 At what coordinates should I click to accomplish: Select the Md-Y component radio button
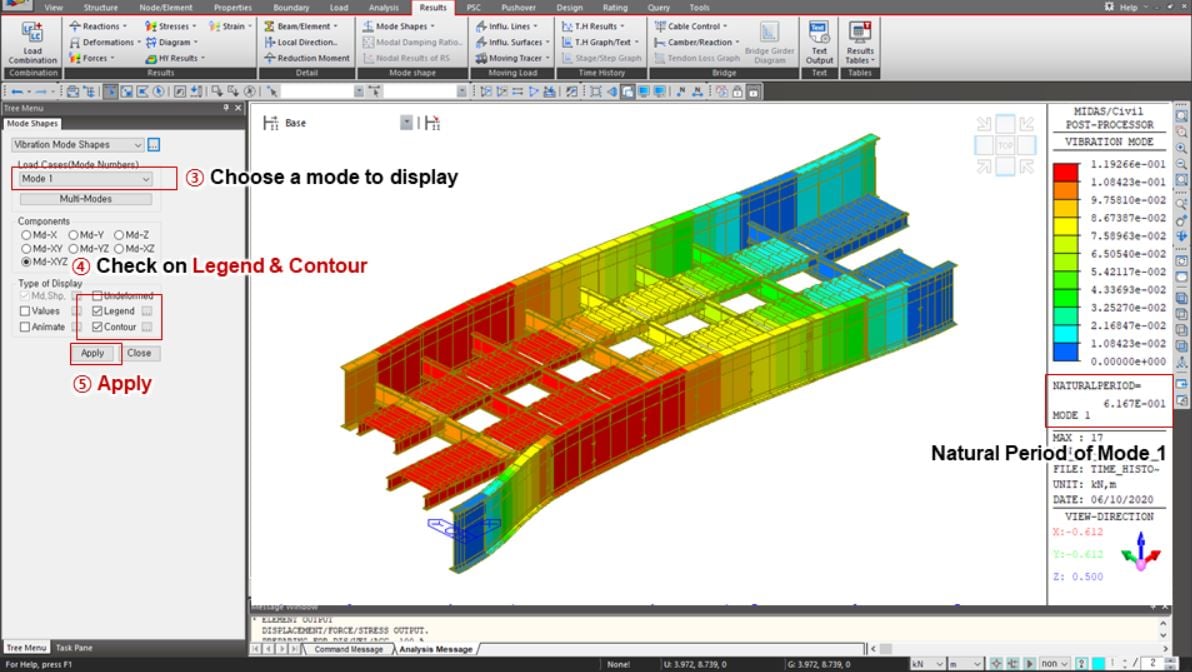[73, 236]
